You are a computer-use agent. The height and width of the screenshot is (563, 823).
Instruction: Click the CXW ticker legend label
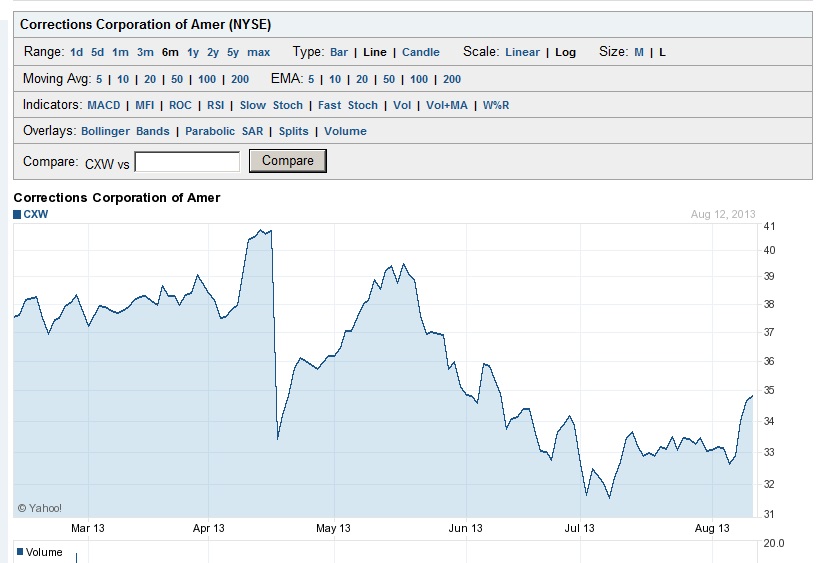pos(36,214)
